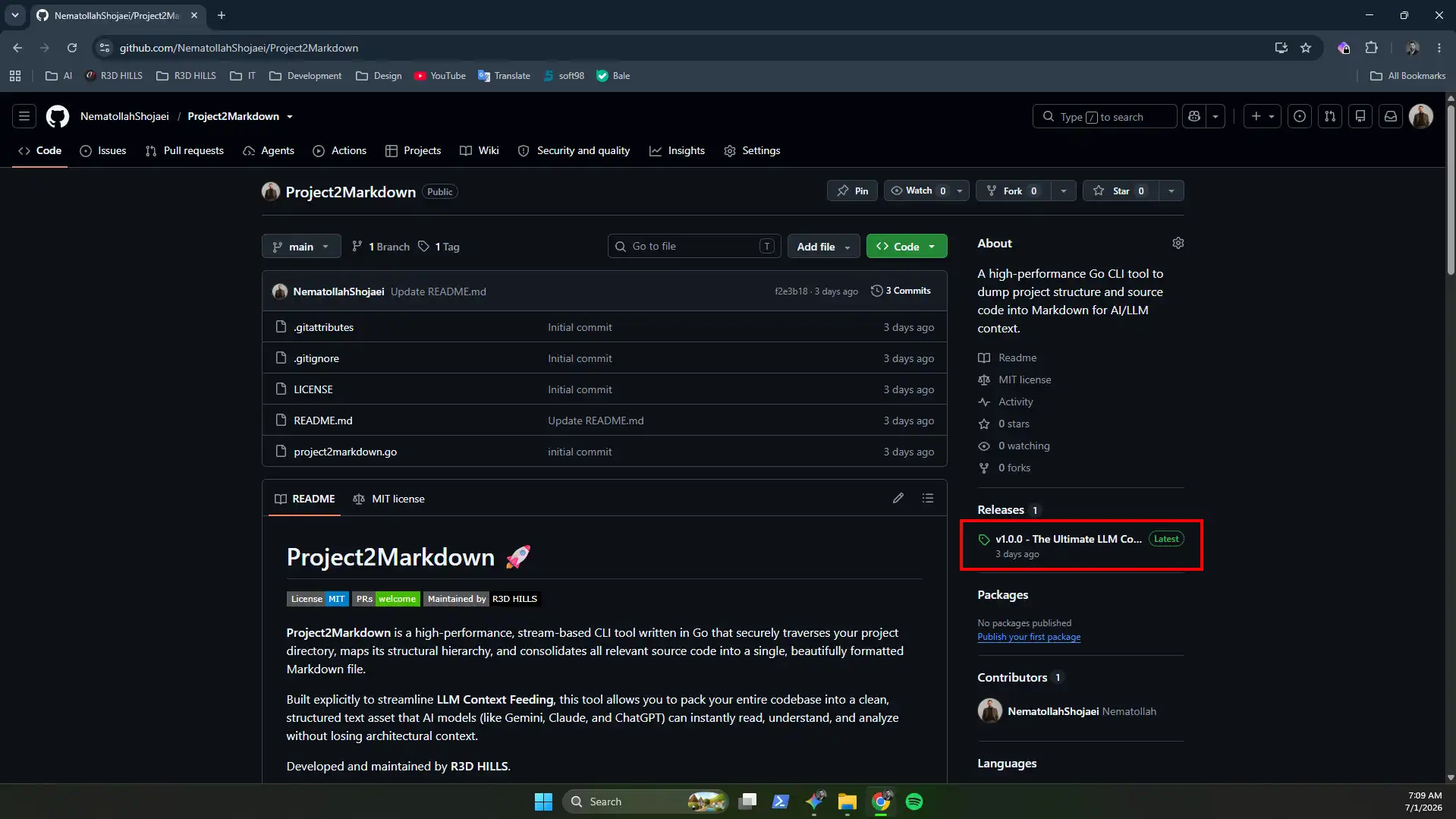
Task: View 1 Branch link
Action: 381,247
